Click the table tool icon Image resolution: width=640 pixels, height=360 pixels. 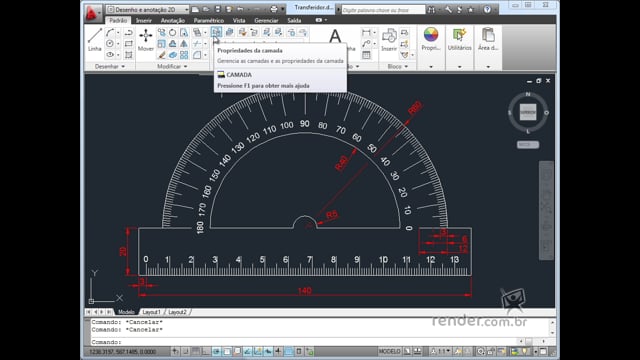[367, 55]
